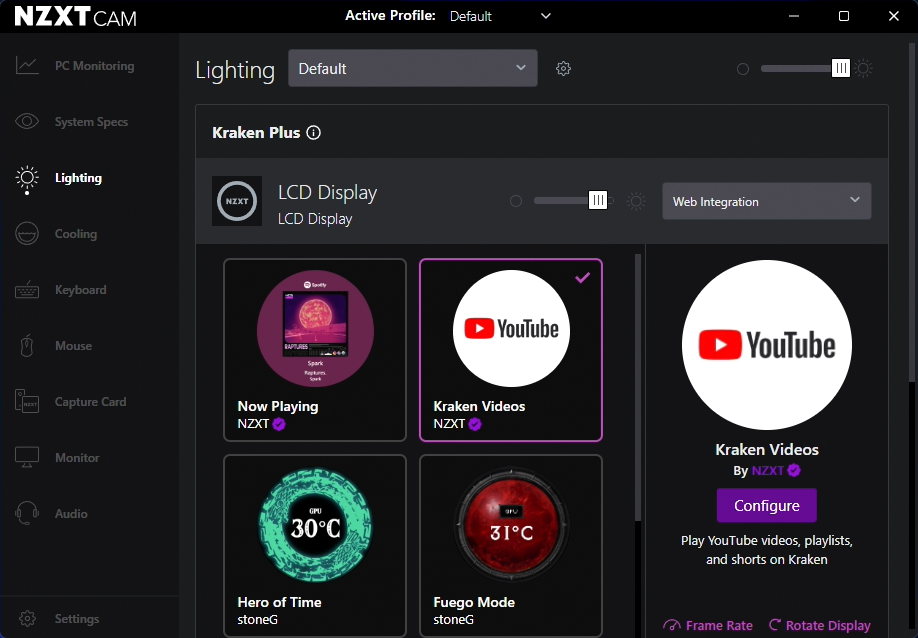
Task: Select Lighting in the sidebar
Action: (x=77, y=177)
